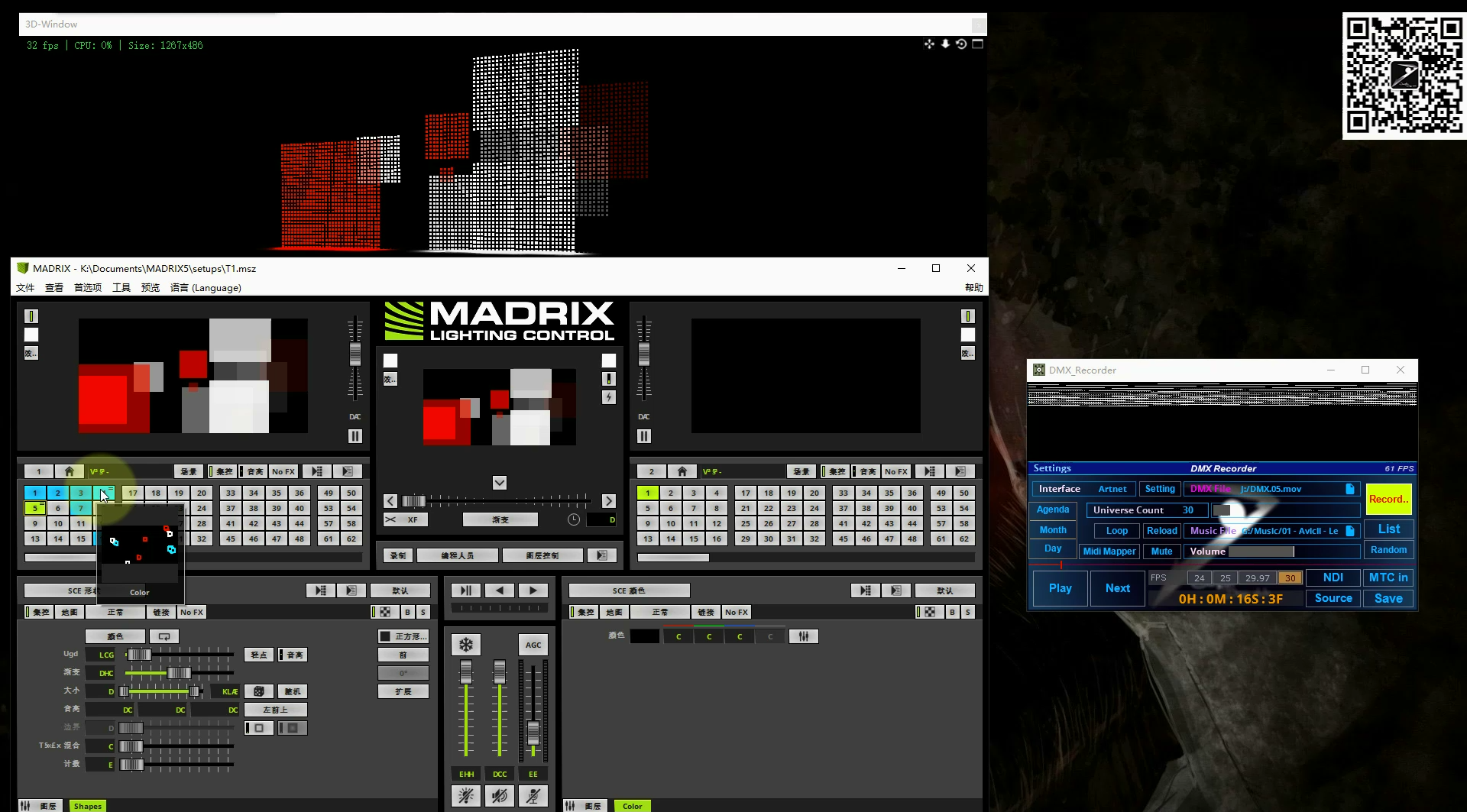
Task: Select the 24 FPS option
Action: 1200,578
